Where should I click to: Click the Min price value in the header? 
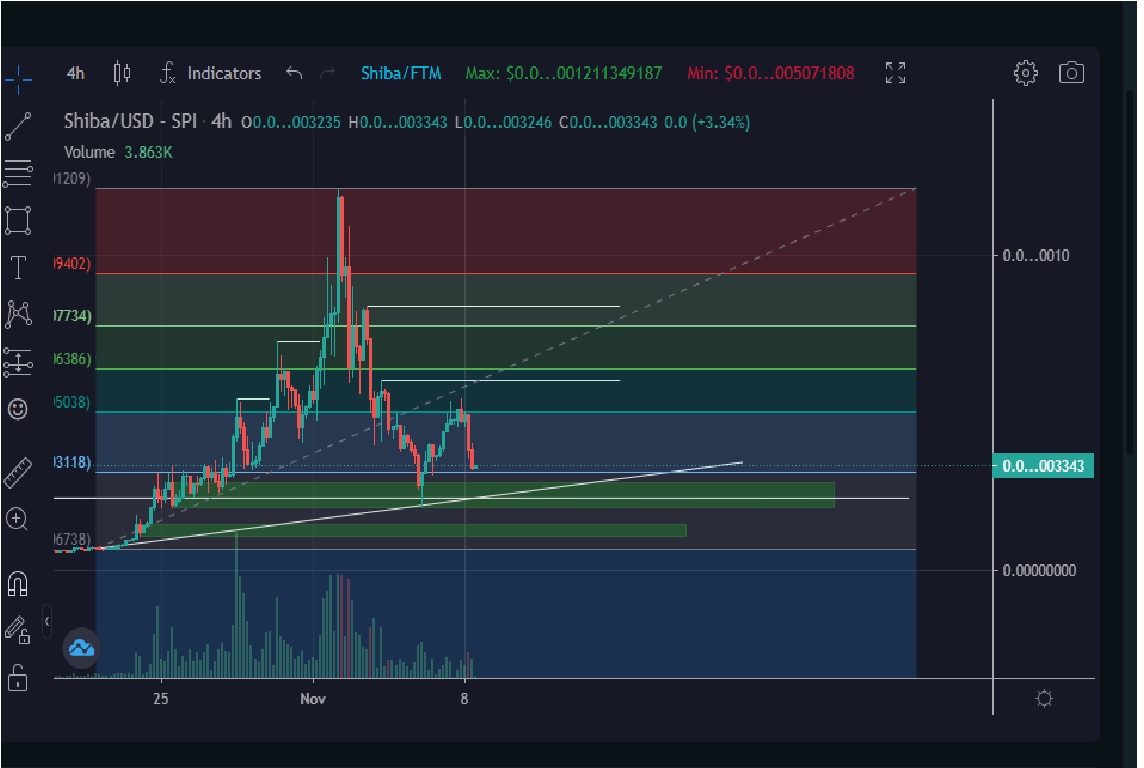[x=770, y=73]
